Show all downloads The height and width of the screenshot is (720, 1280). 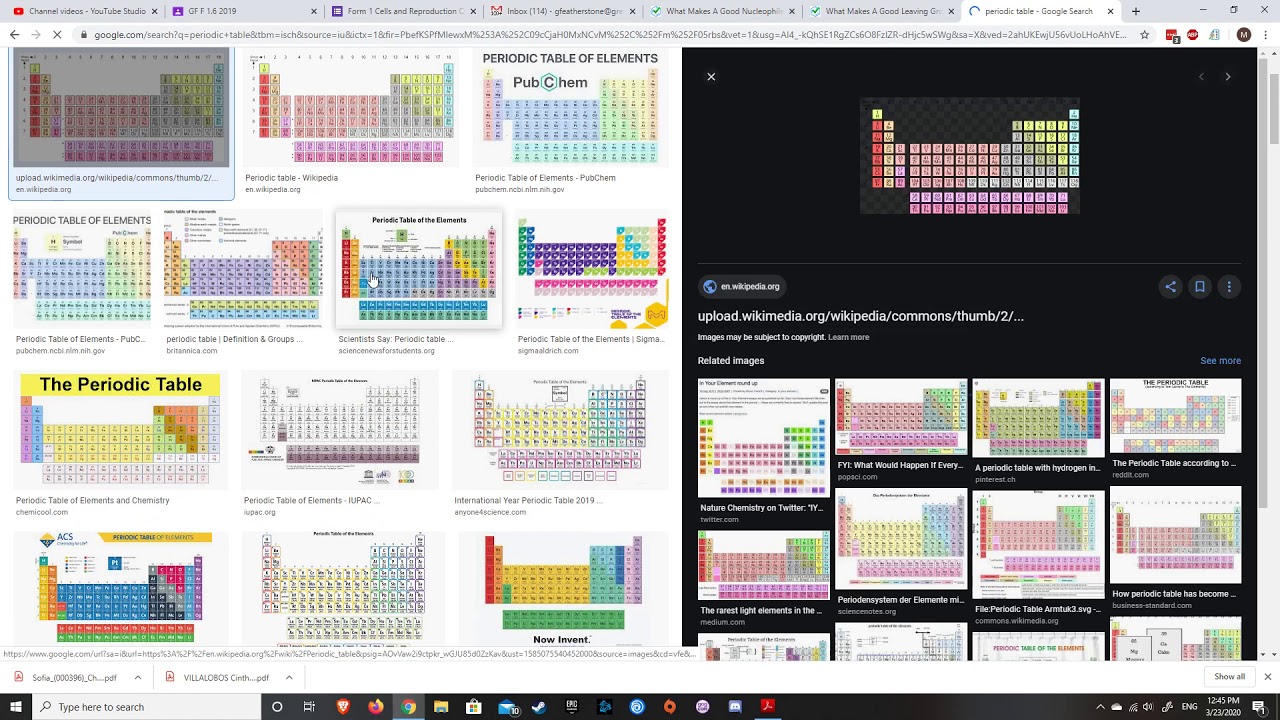pos(1229,677)
